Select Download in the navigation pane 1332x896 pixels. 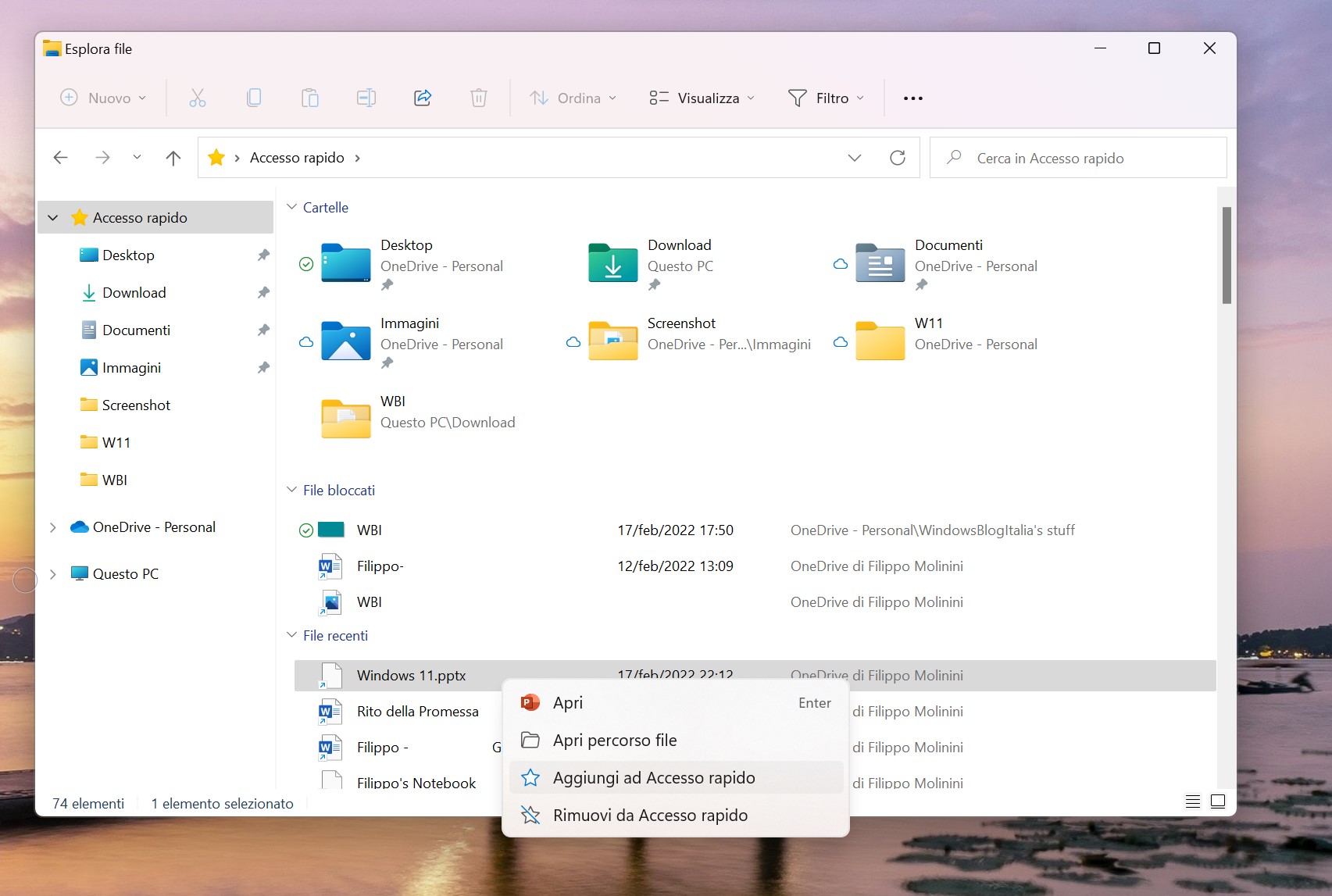coord(134,293)
